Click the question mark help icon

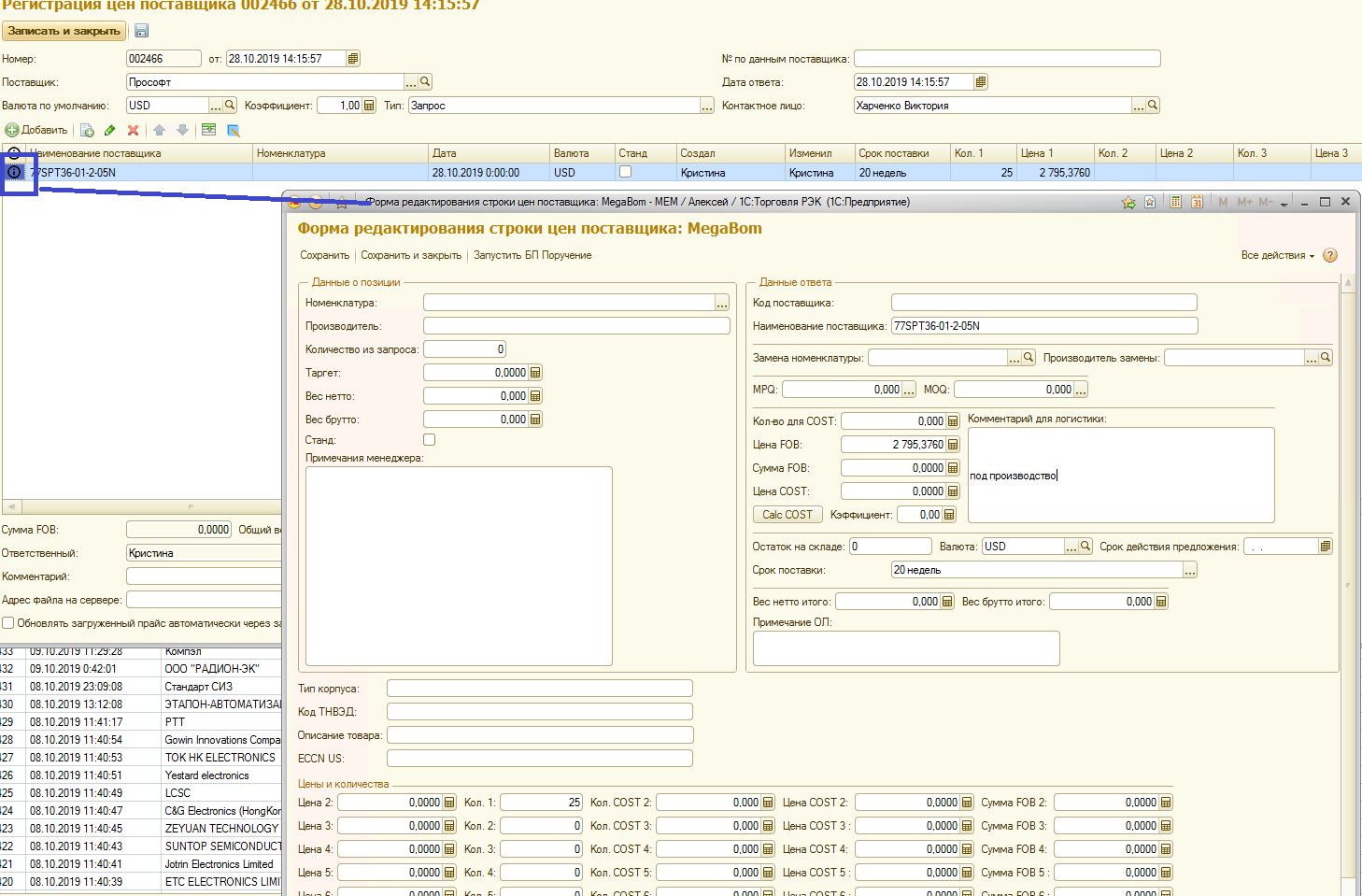point(1330,255)
